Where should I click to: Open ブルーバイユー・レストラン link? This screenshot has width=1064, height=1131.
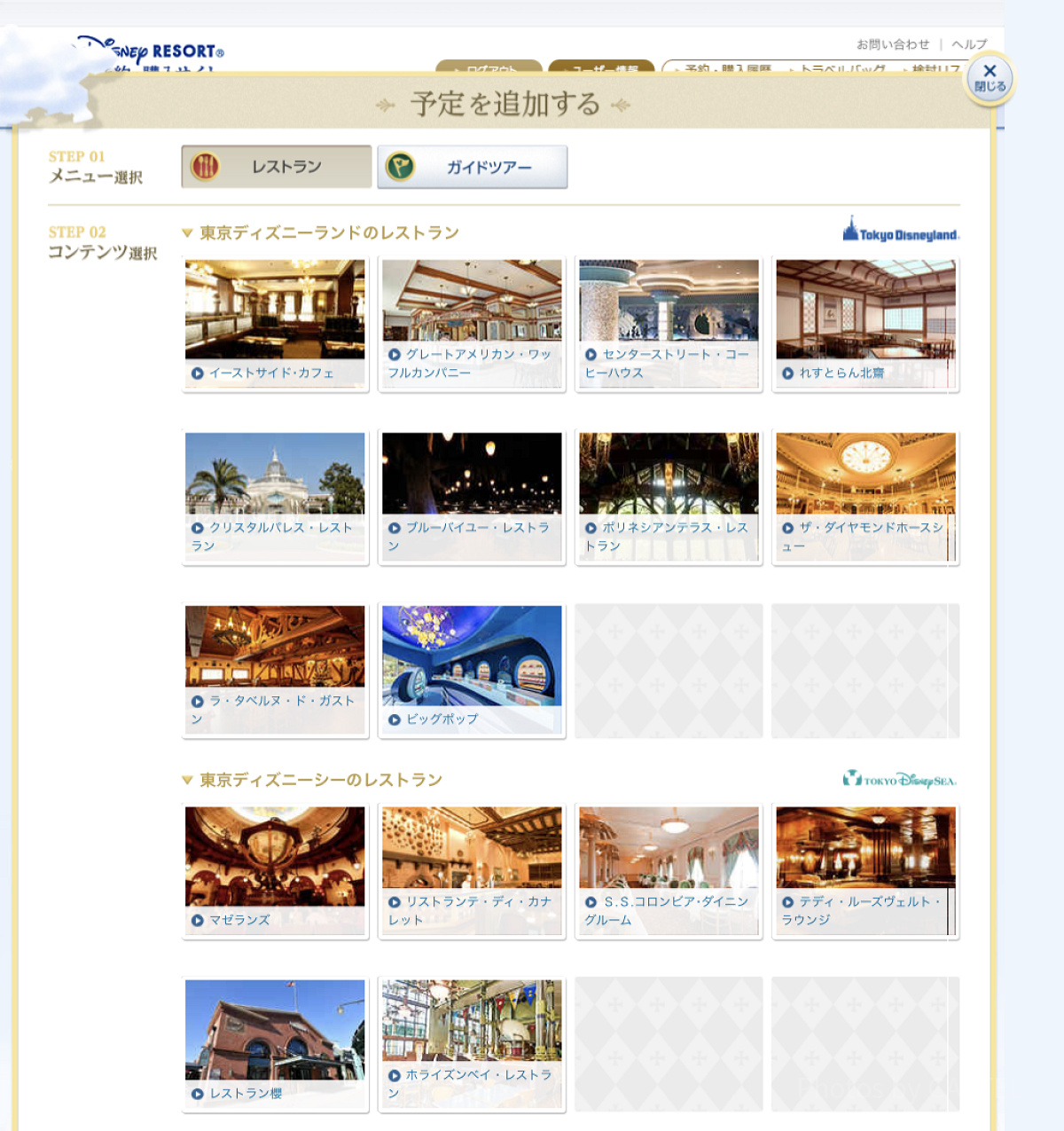click(469, 537)
